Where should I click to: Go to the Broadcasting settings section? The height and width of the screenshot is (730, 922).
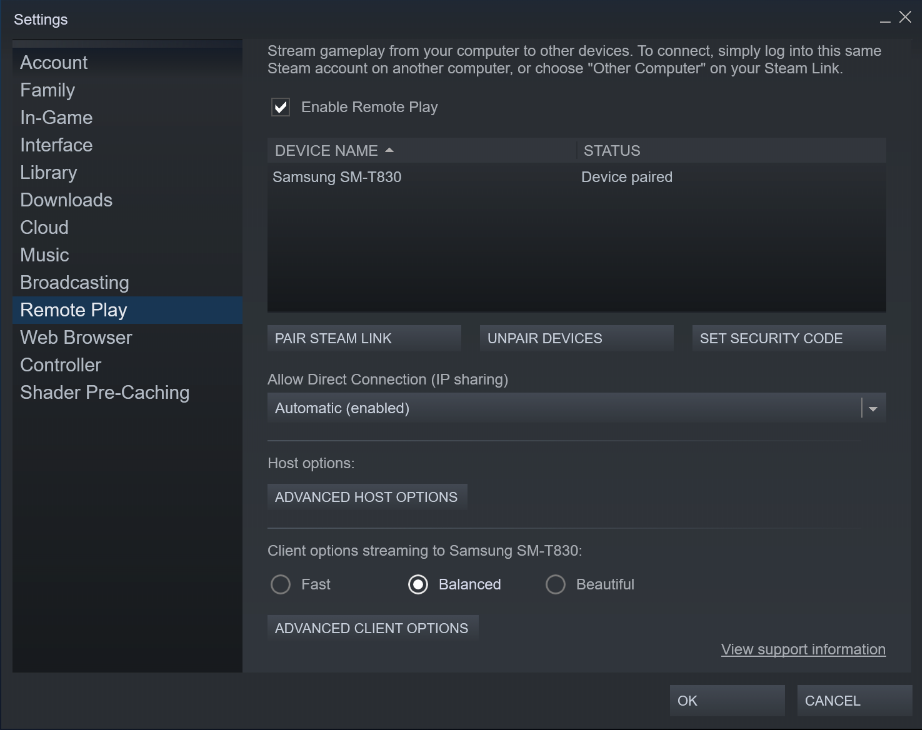coord(74,282)
